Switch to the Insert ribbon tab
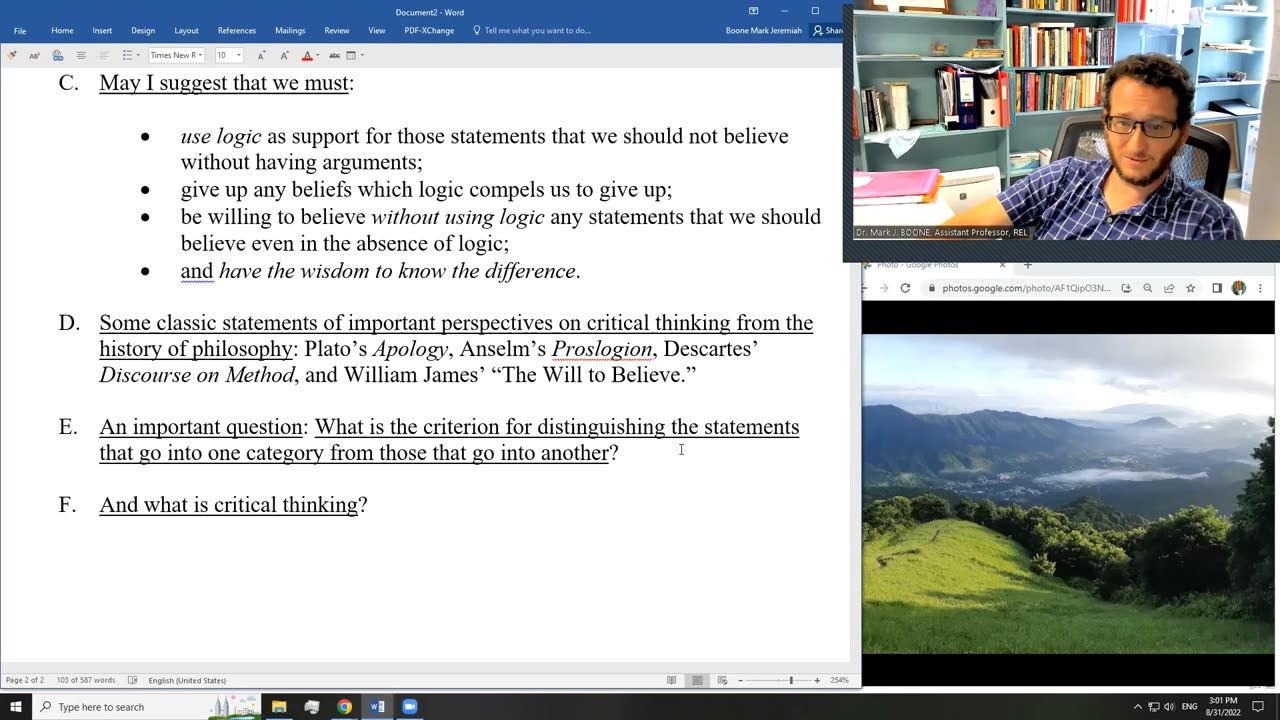The width and height of the screenshot is (1280, 720). click(x=102, y=30)
